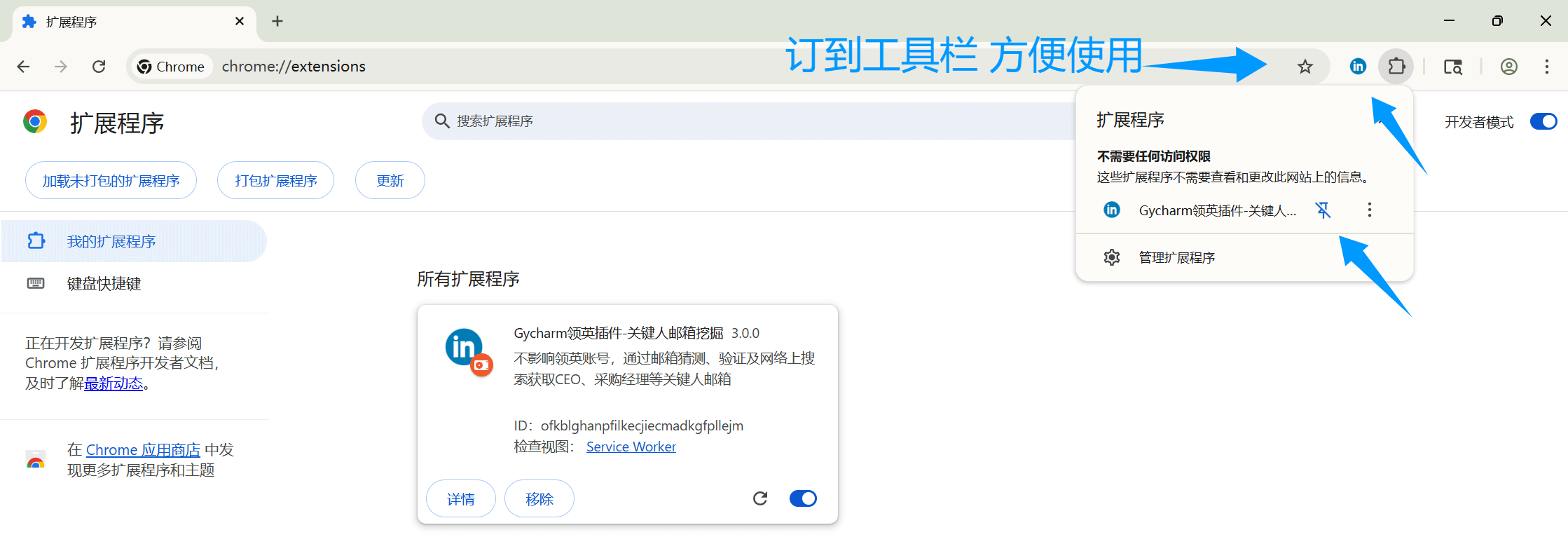
Task: Click the Gycharm extension logo in the card
Action: coord(468,351)
